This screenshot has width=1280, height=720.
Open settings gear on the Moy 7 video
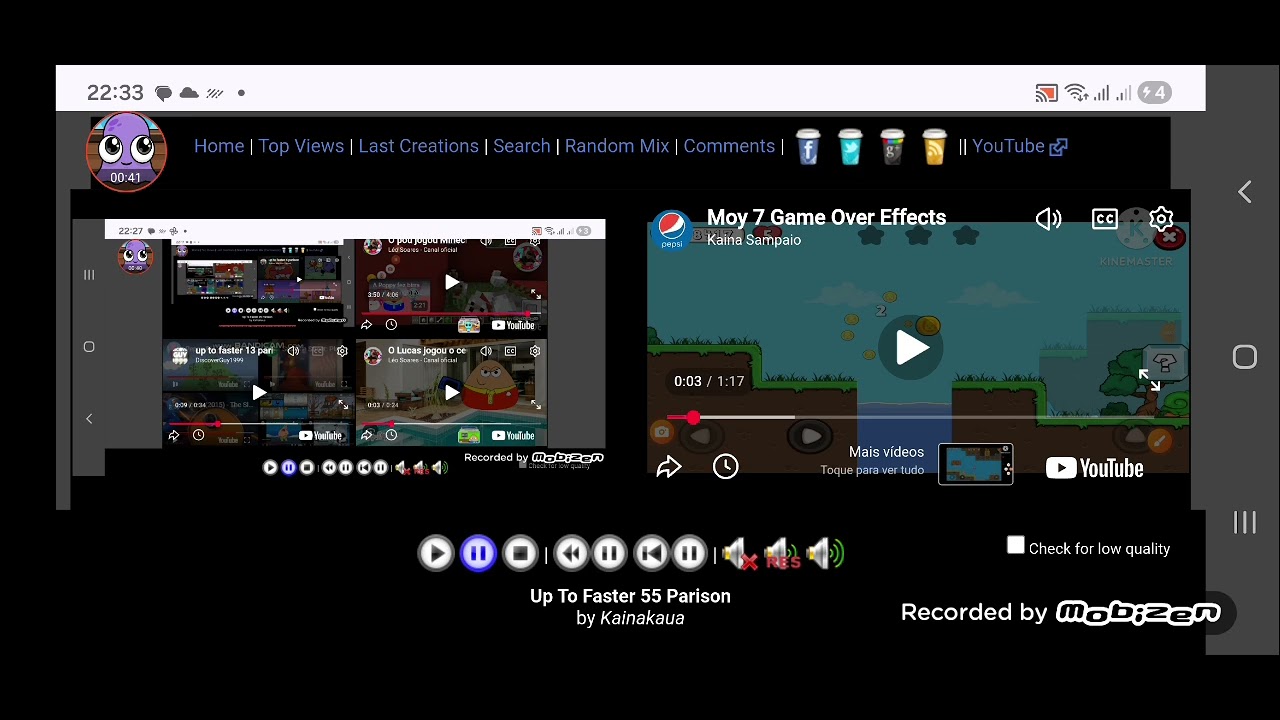(x=1161, y=219)
